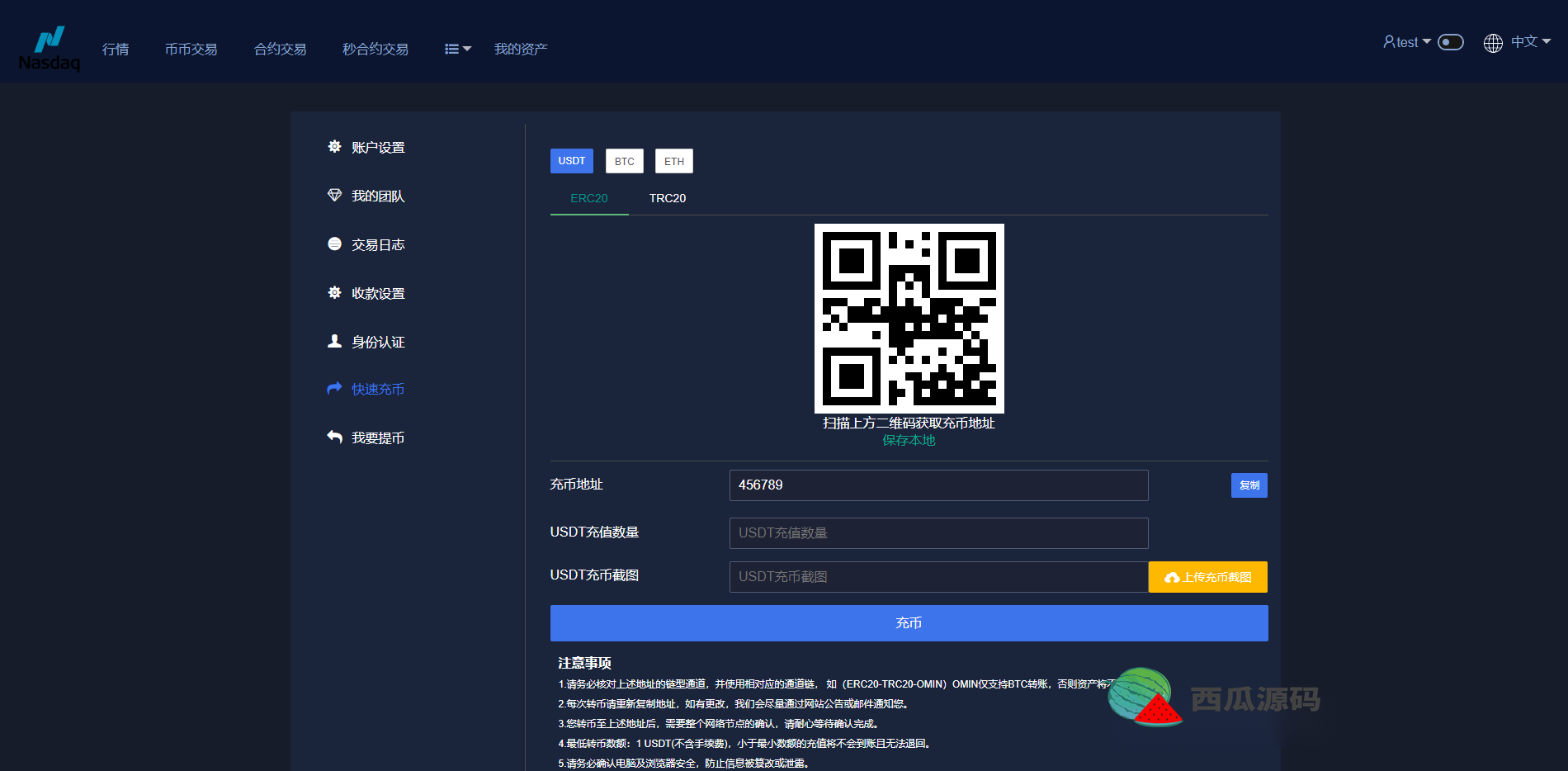Open 我的团队 in the sidebar
This screenshot has height=771, width=1568.
point(378,196)
